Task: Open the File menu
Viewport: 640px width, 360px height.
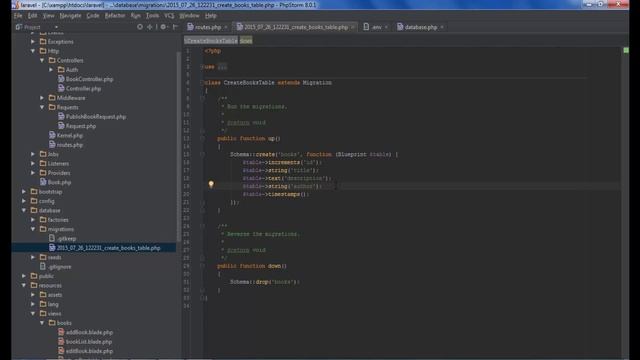Action: click(18, 16)
